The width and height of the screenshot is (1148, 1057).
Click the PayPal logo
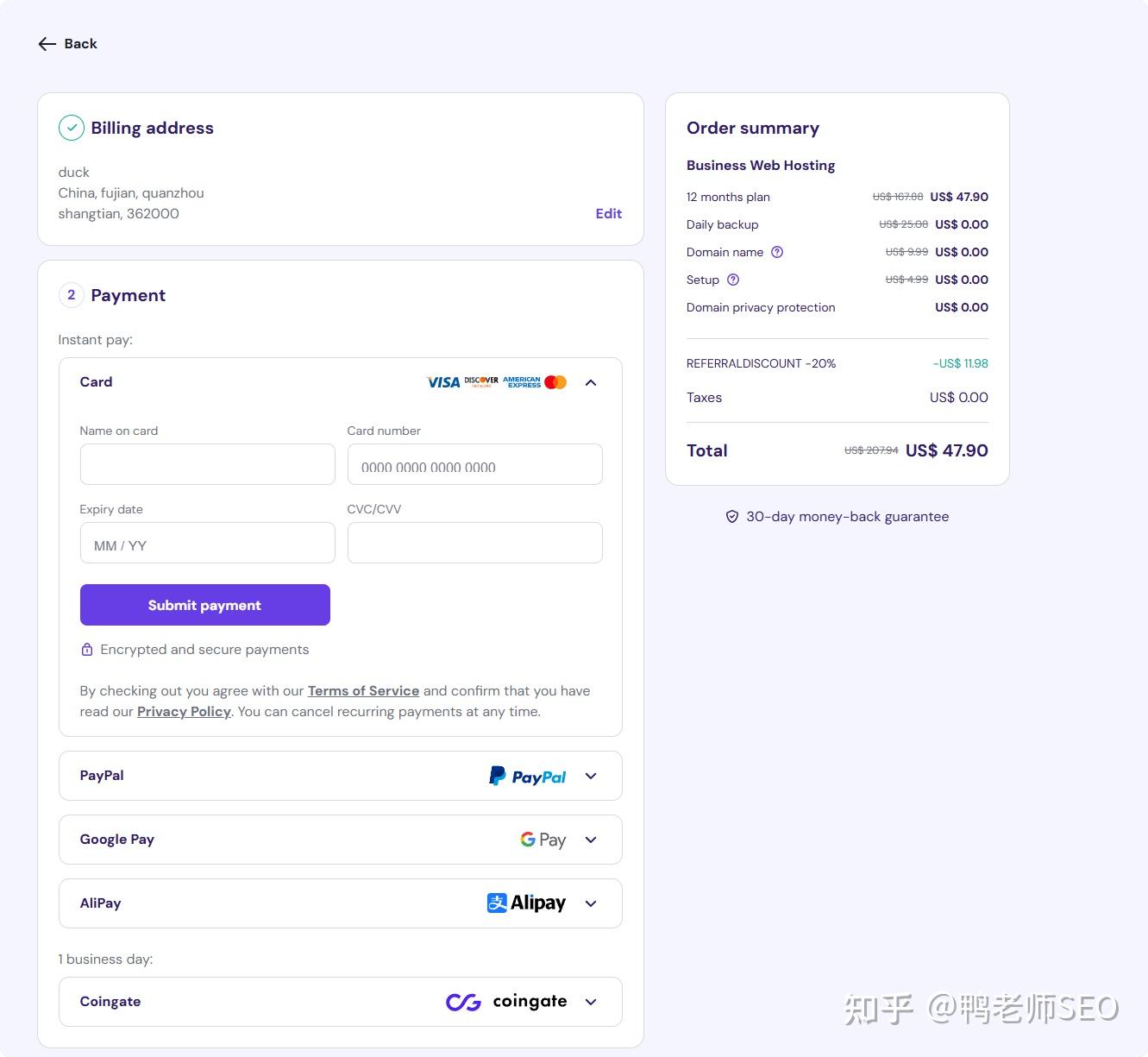point(526,776)
